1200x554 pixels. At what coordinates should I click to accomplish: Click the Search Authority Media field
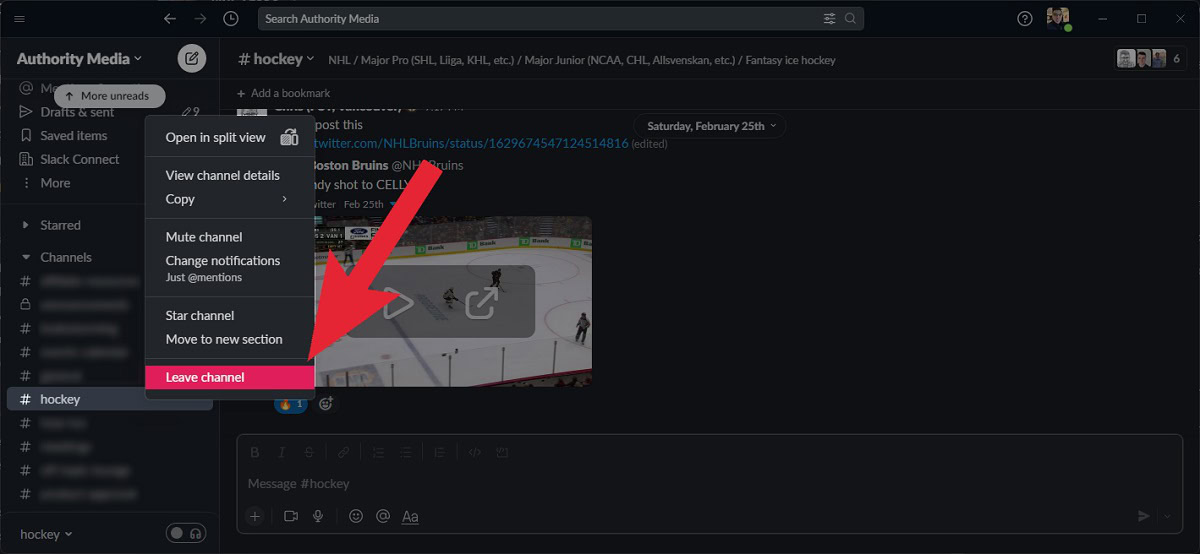[560, 19]
